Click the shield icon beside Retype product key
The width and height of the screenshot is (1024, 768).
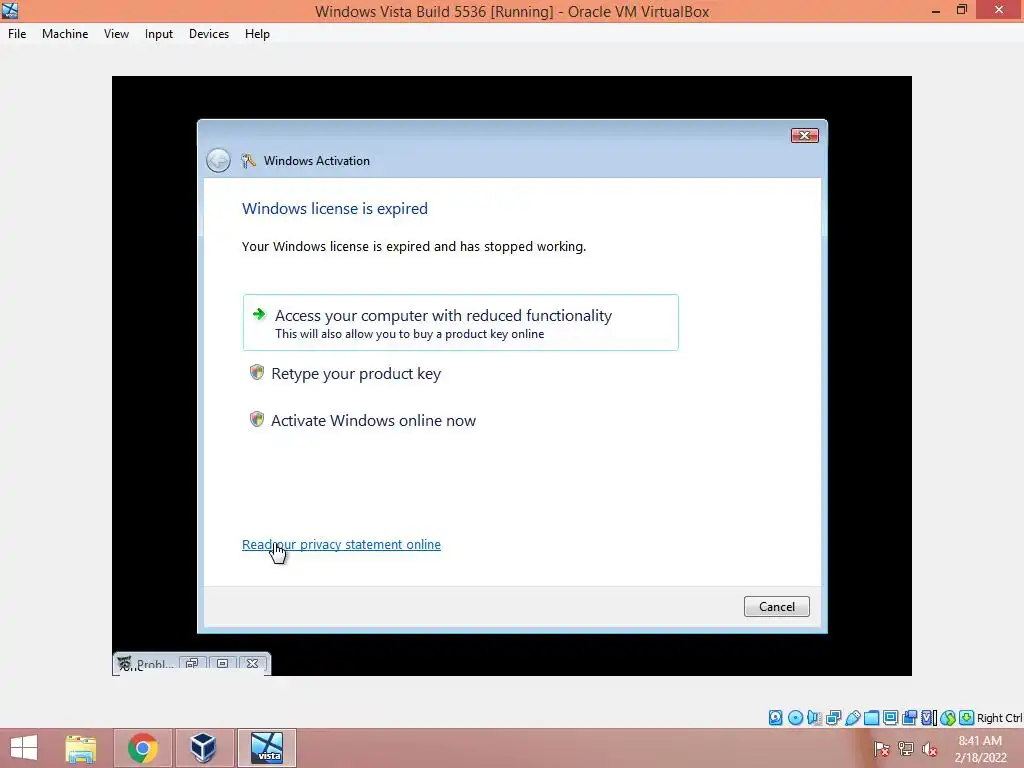tap(257, 372)
